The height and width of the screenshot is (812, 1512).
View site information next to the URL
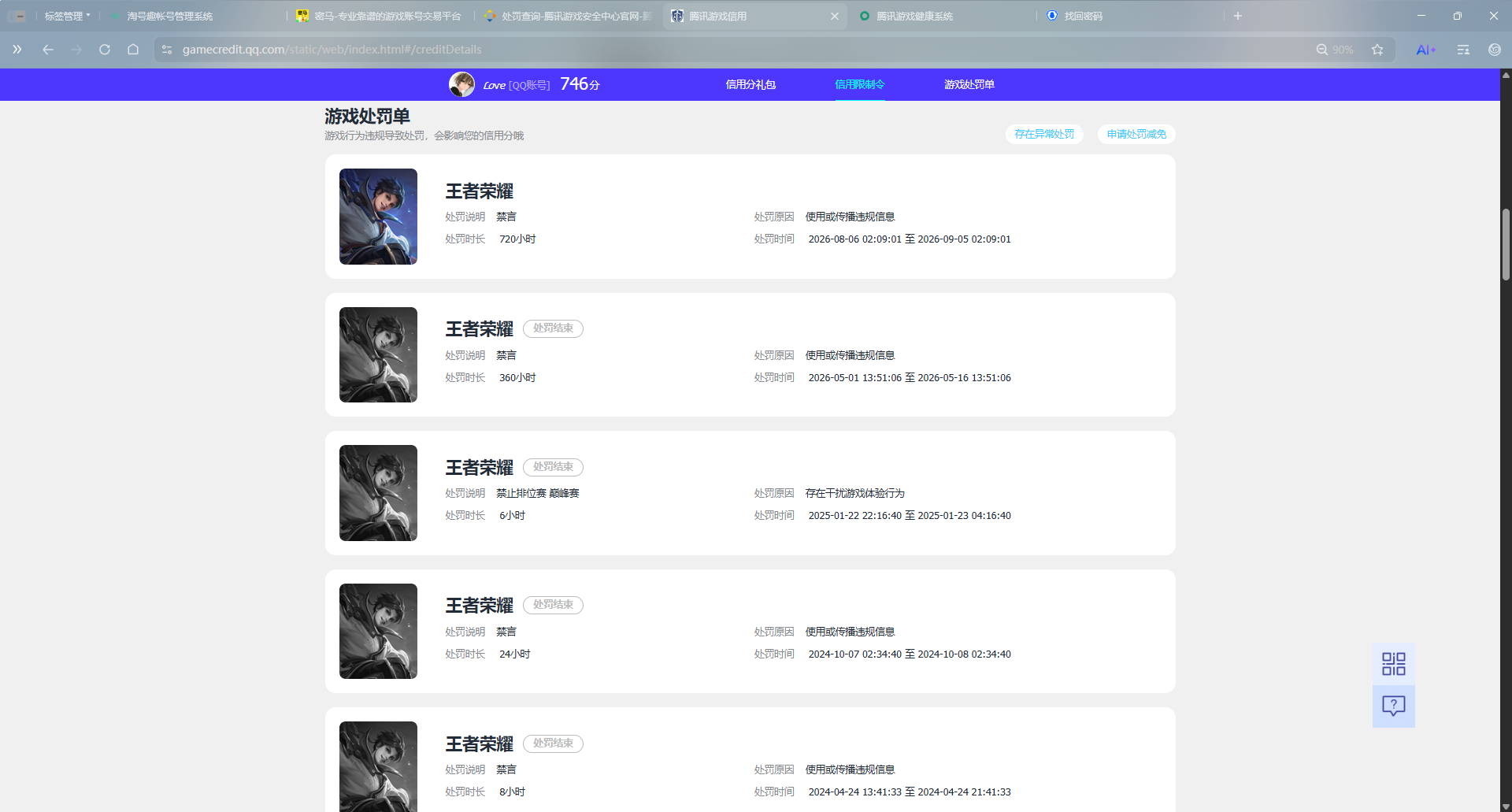point(167,50)
